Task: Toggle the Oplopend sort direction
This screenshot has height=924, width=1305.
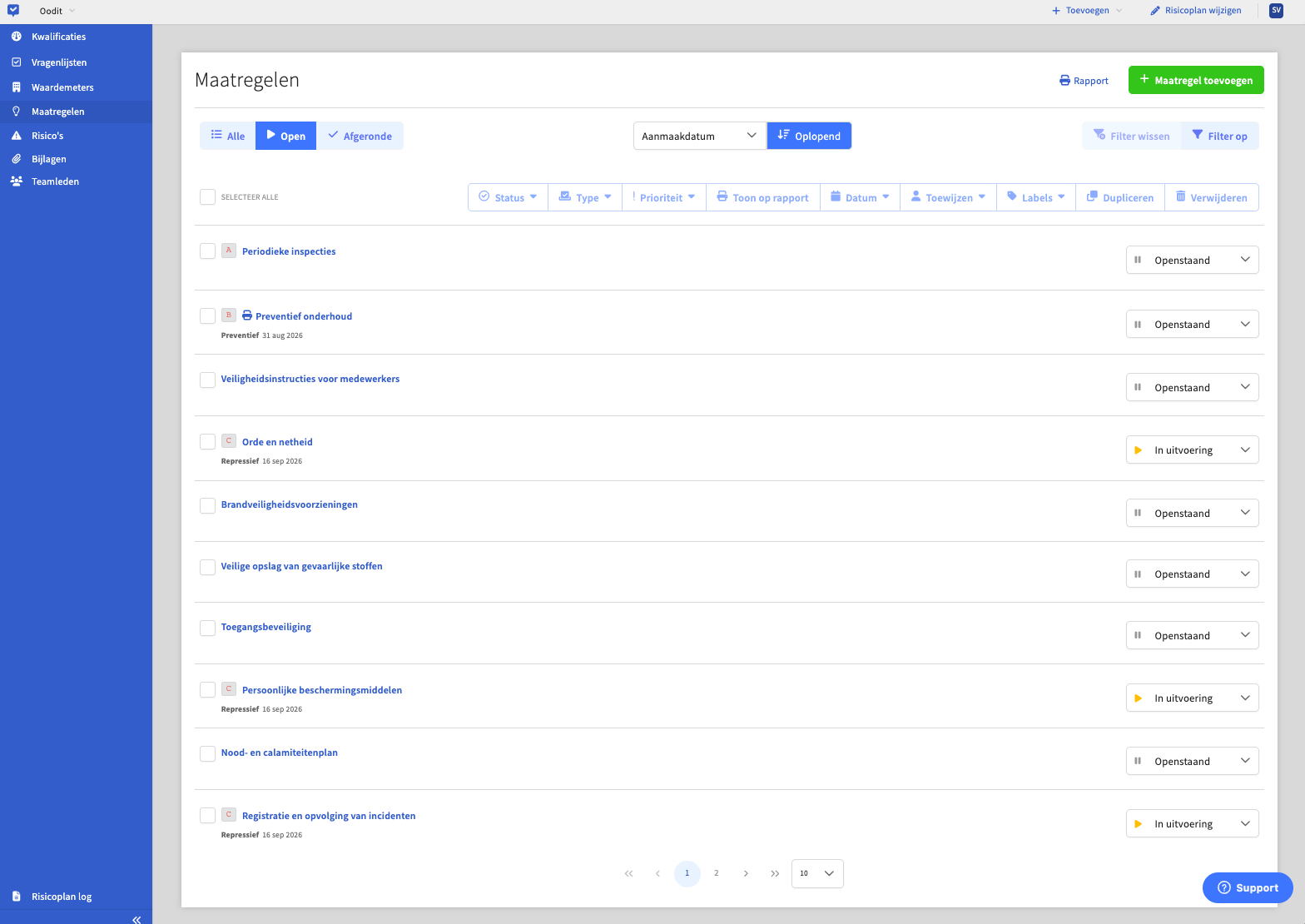Action: [809, 136]
